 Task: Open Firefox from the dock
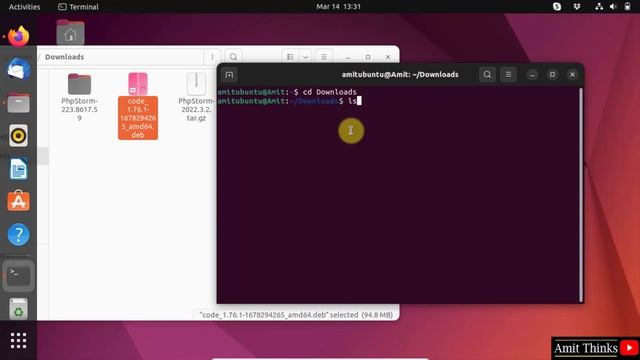(x=18, y=36)
